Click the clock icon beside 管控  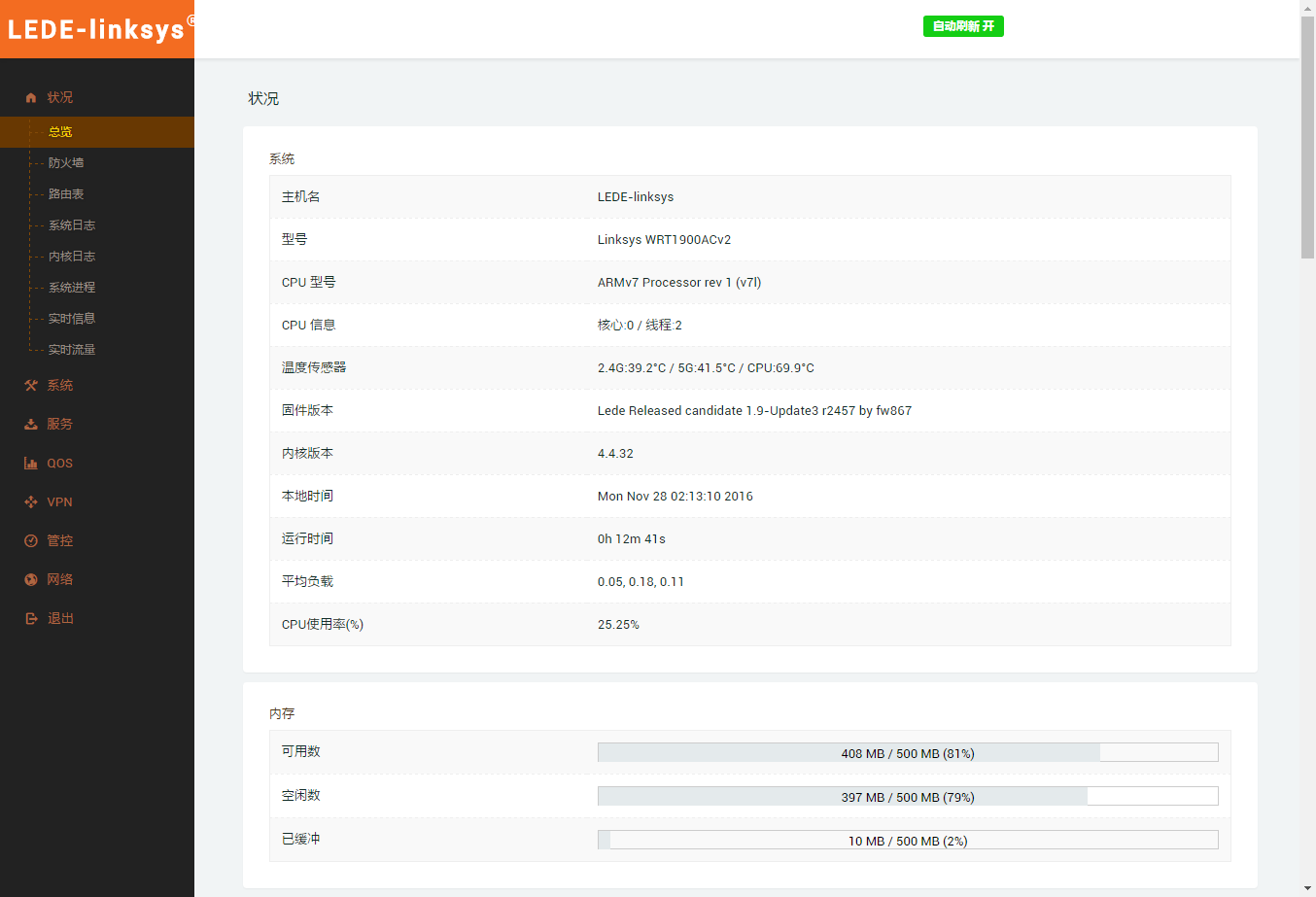[x=31, y=541]
